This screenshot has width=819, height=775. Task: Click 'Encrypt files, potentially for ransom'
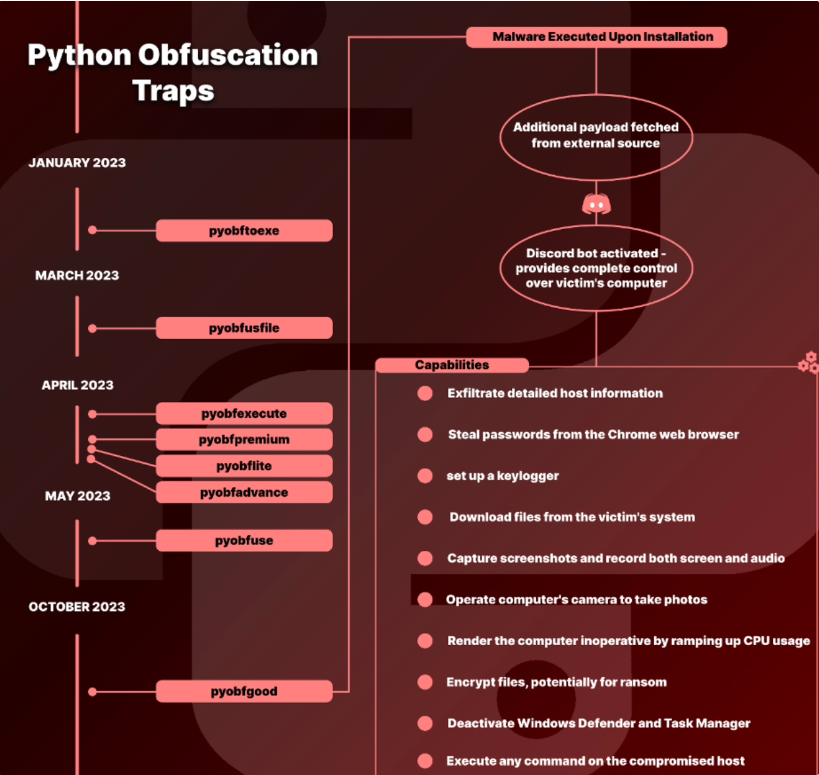tap(556, 682)
